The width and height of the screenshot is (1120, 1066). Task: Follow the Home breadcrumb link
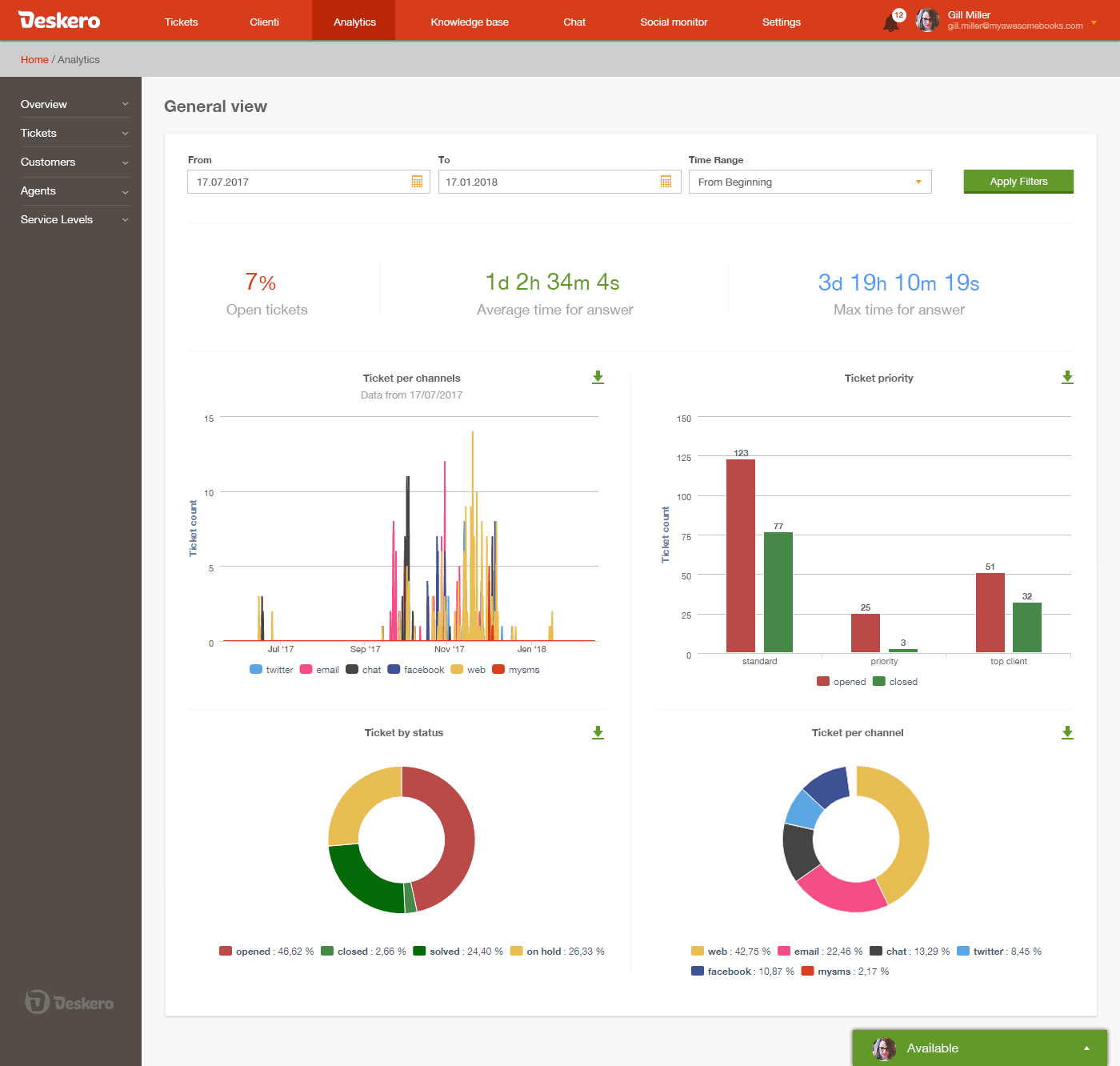pyautogui.click(x=34, y=60)
